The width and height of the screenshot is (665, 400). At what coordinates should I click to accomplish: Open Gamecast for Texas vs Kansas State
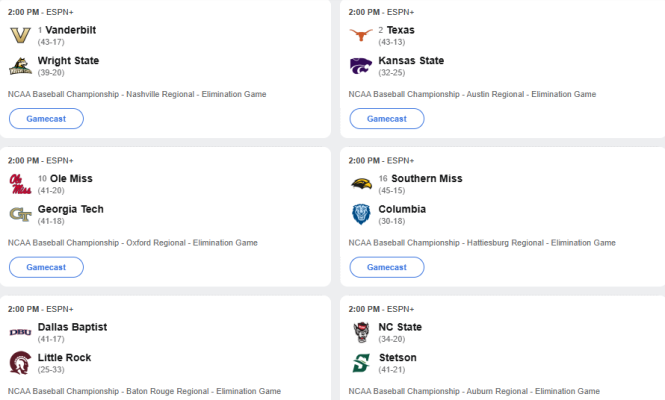click(387, 119)
